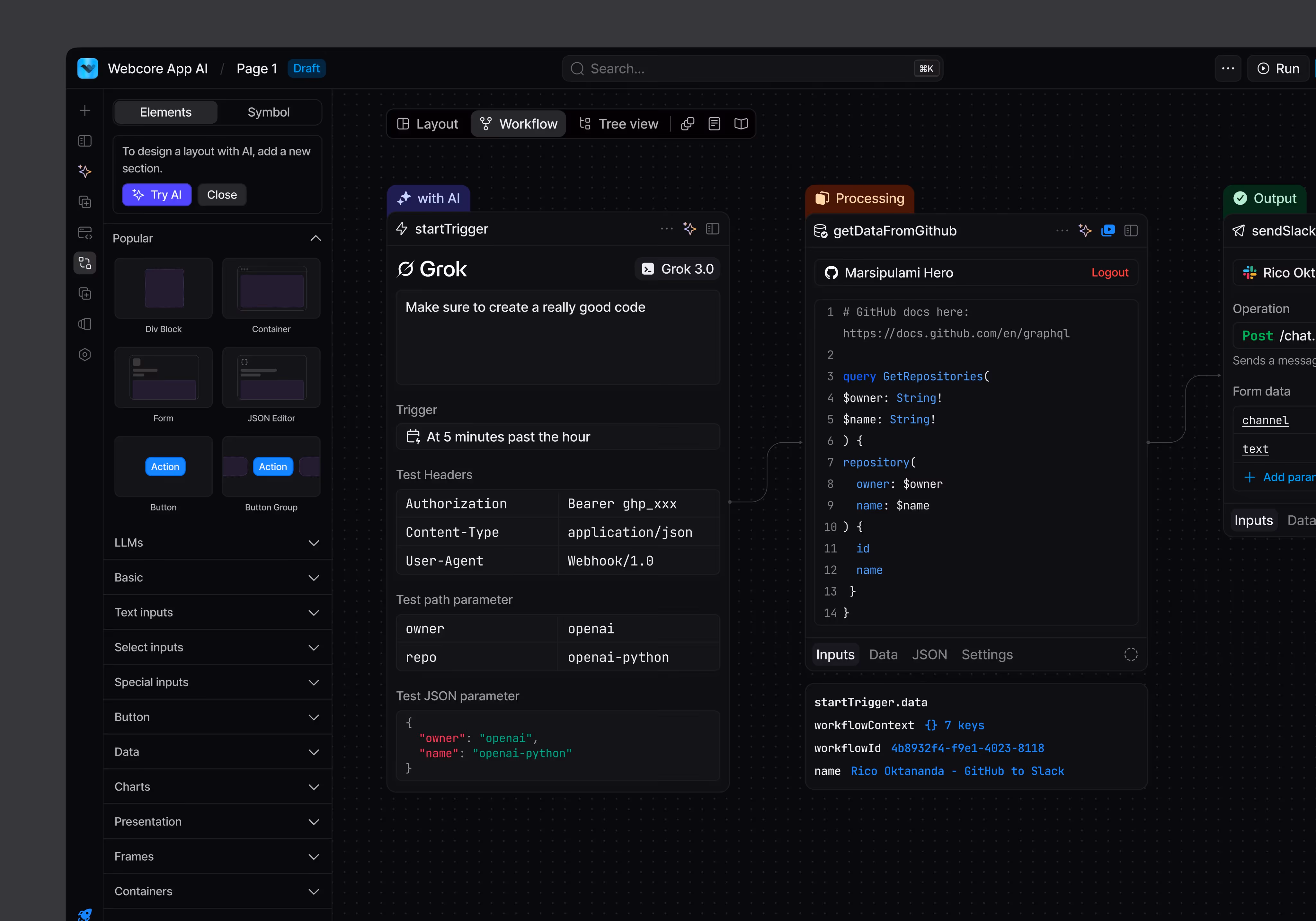Switch to the Elements tab

(x=166, y=112)
